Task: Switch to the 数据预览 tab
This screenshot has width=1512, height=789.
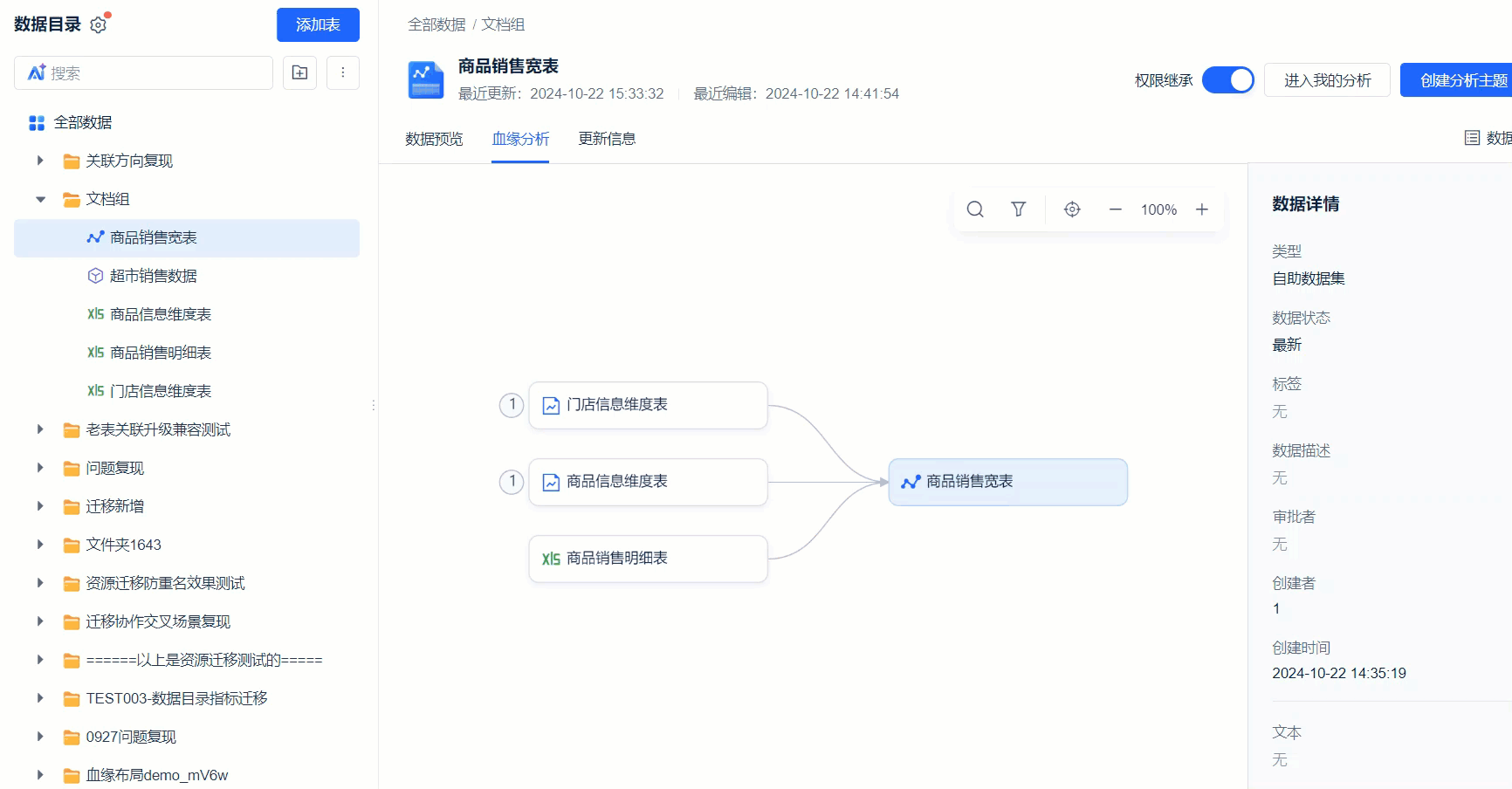Action: (x=434, y=139)
